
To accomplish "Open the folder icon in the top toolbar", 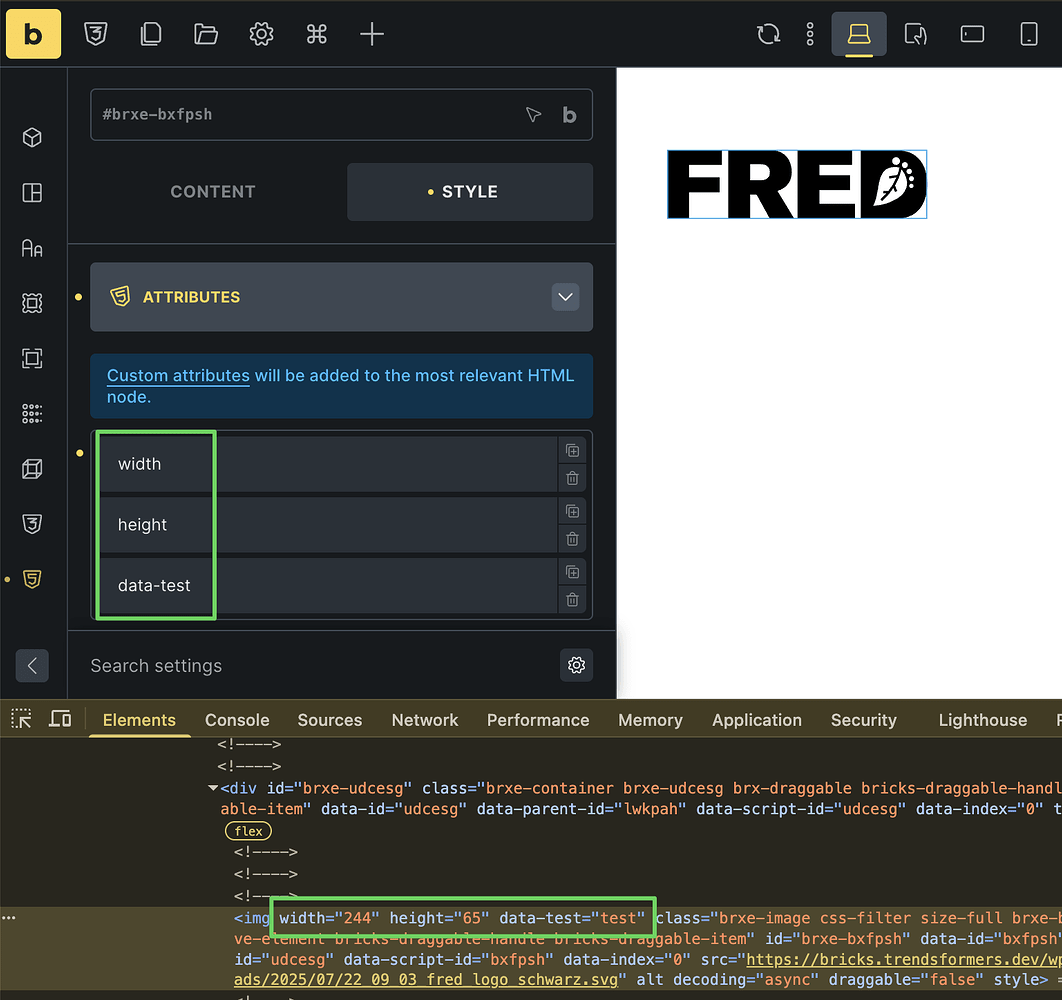I will (x=205, y=33).
